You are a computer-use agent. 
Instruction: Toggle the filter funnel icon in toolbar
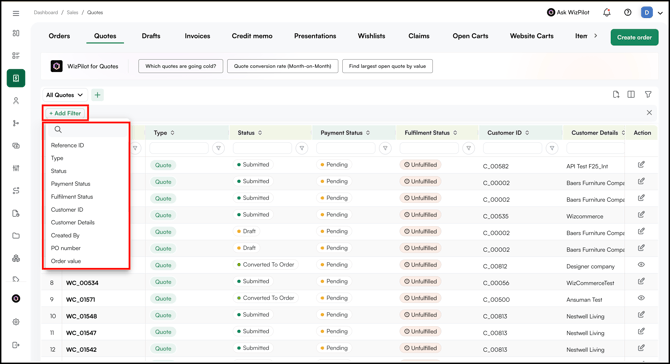(x=648, y=94)
